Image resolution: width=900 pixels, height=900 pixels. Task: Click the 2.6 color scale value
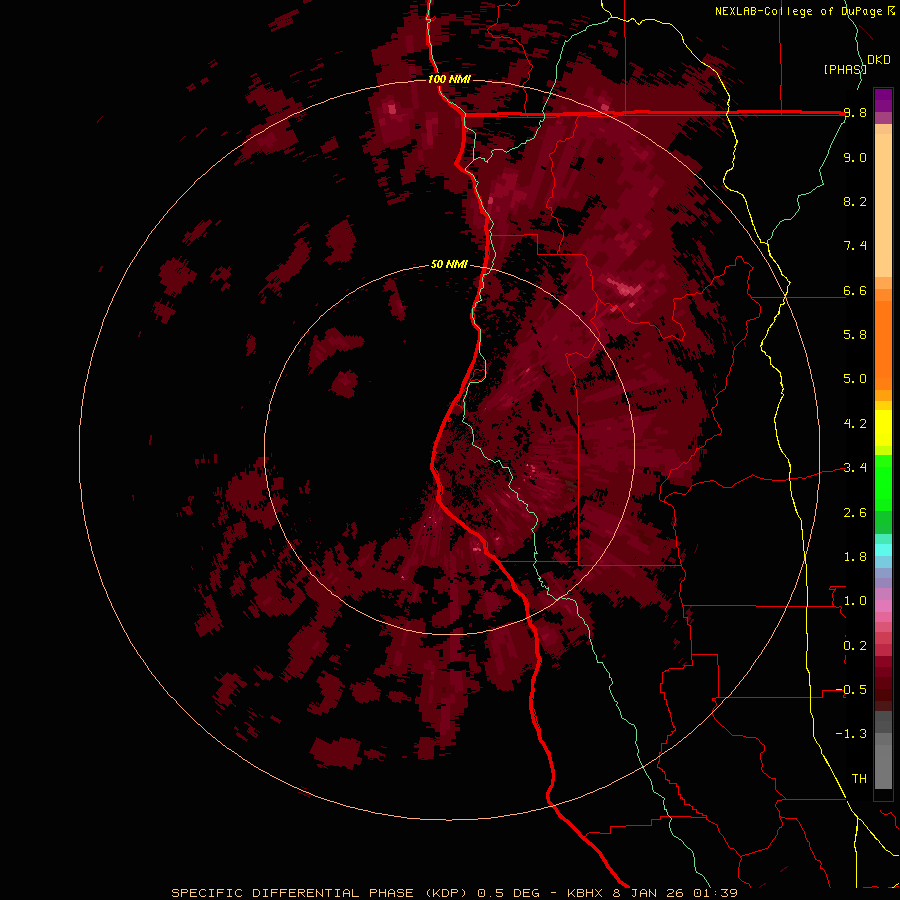855,512
